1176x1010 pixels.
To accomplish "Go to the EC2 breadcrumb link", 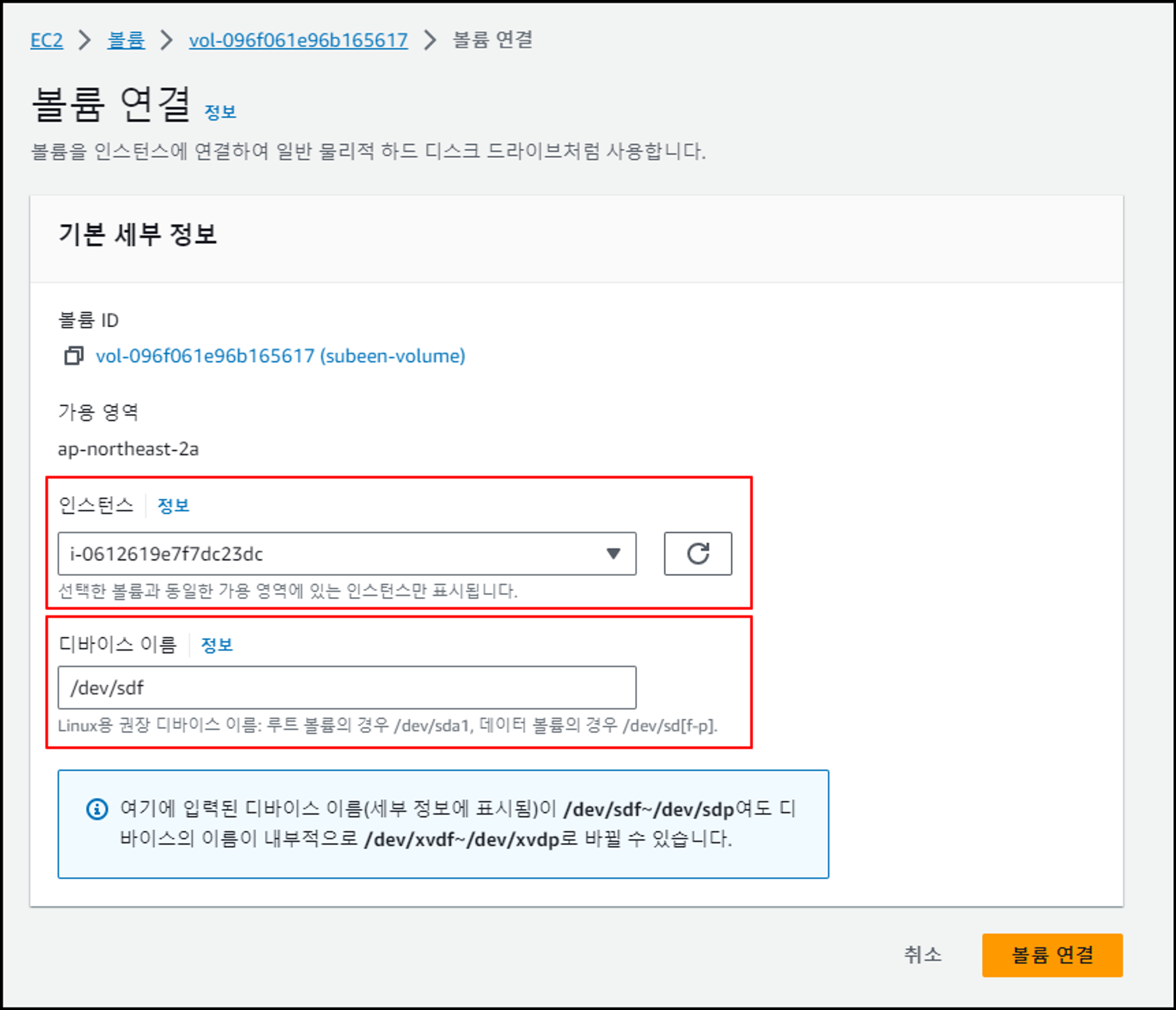I will click(46, 40).
